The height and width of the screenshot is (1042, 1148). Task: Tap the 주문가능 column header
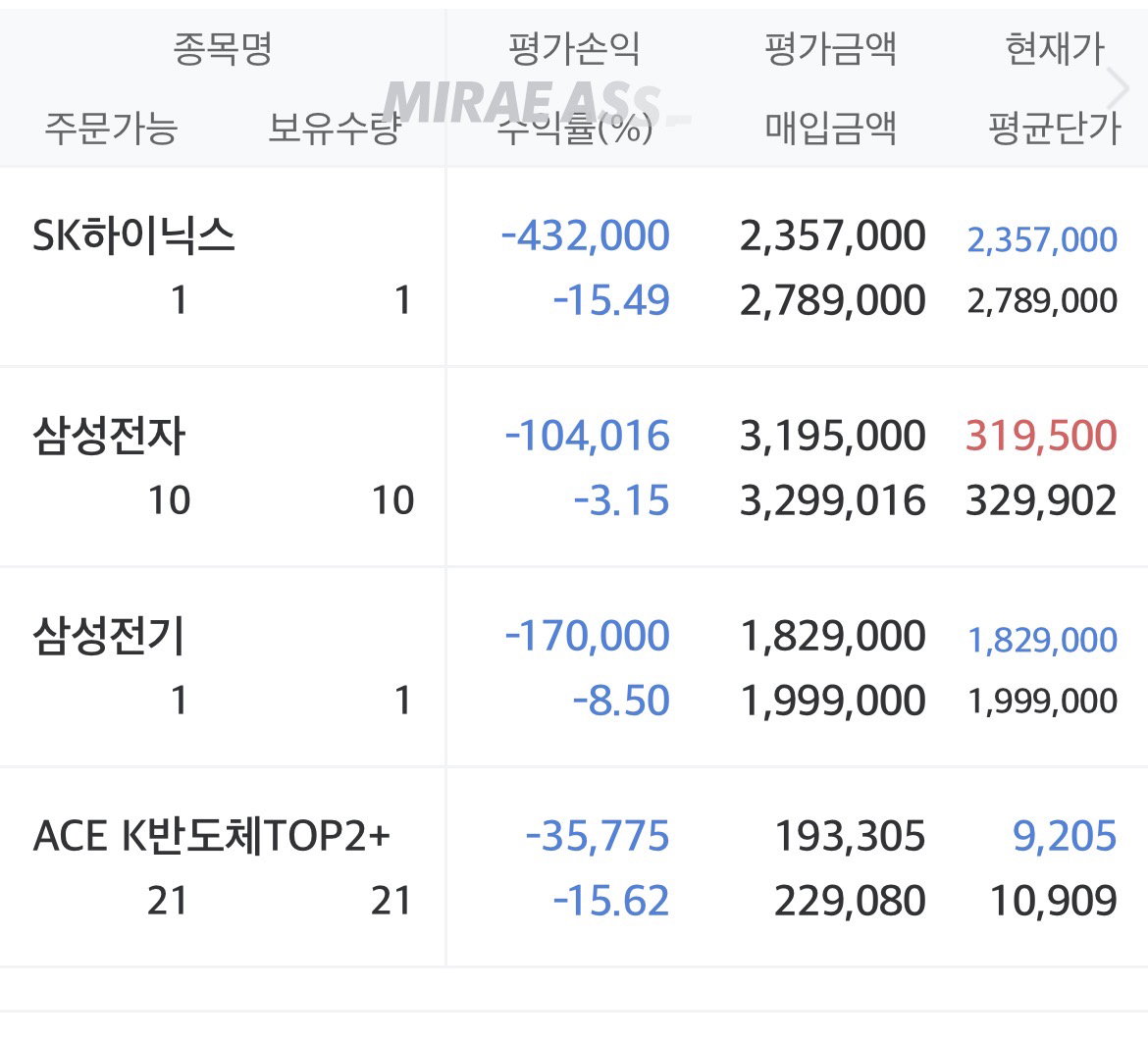pos(111,129)
